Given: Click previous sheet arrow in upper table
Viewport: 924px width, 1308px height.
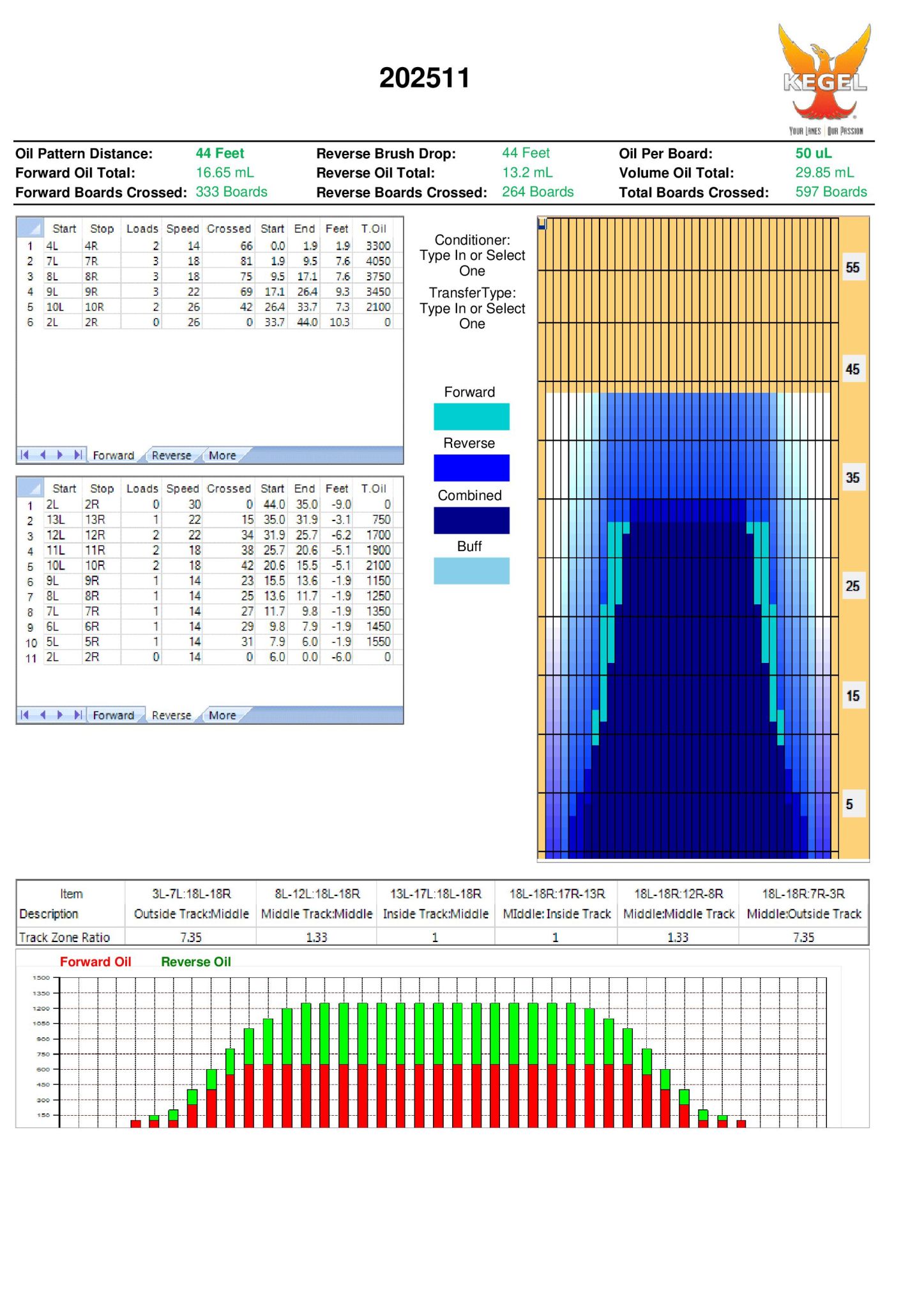Looking at the screenshot, I should point(43,455).
